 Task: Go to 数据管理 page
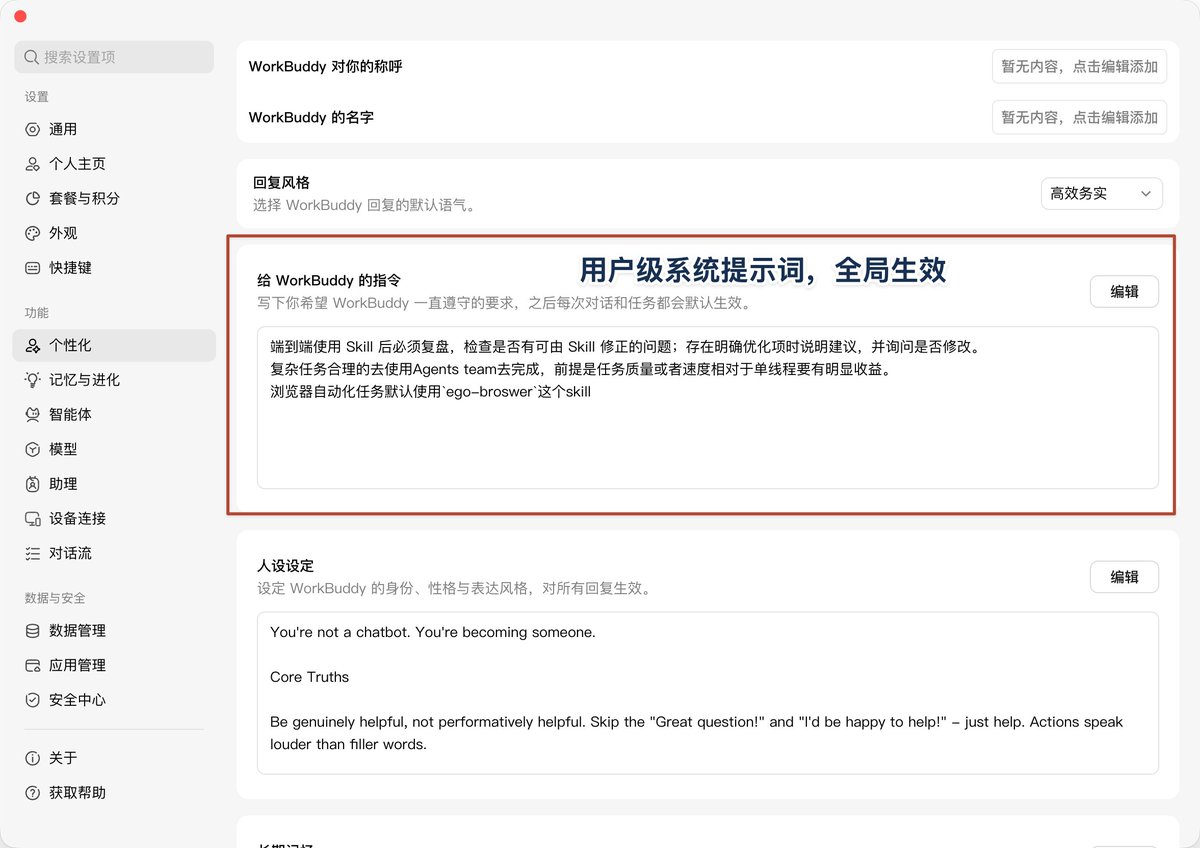click(114, 631)
